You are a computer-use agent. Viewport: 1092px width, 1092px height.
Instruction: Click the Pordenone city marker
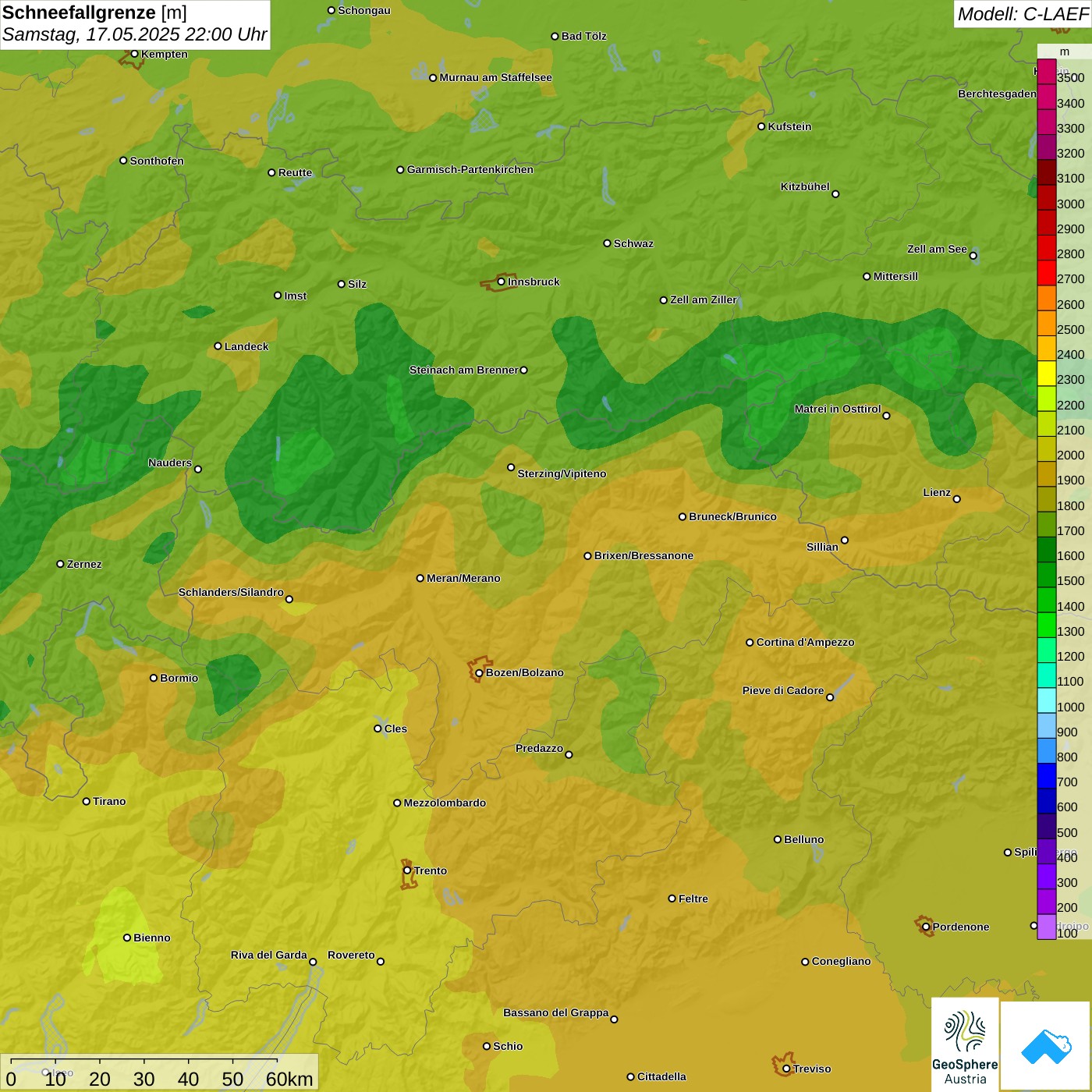click(926, 927)
